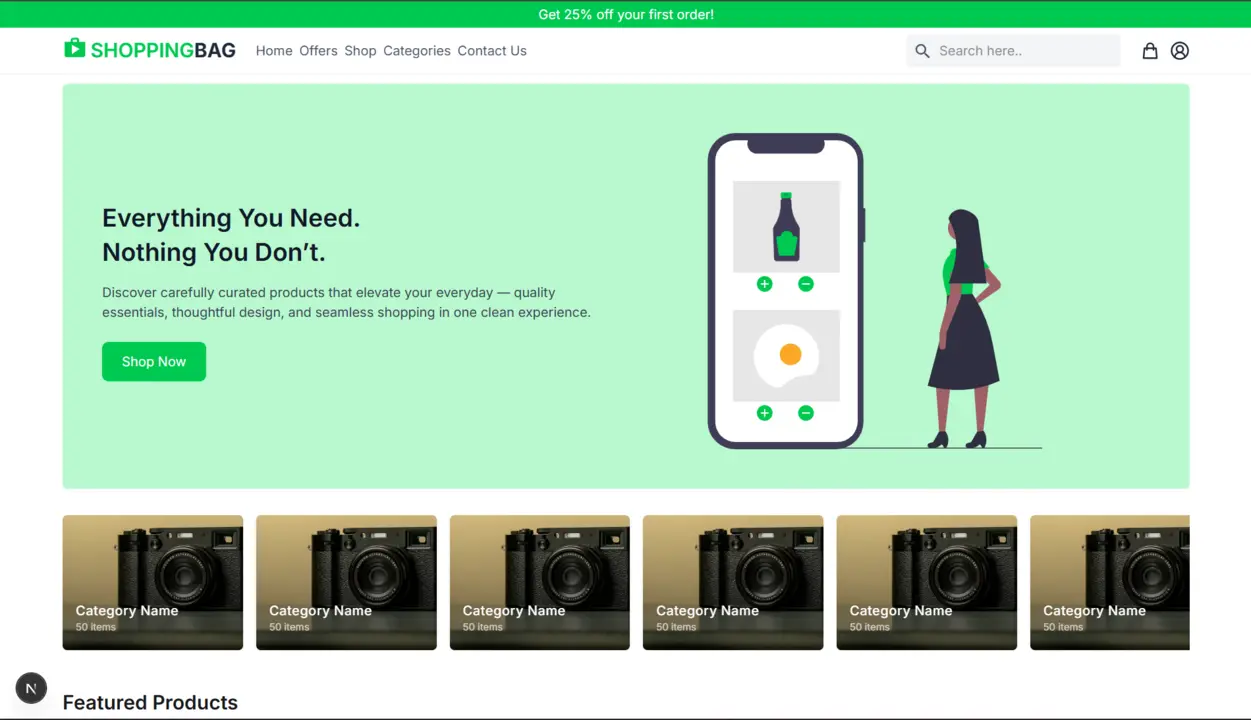
Task: Click the search magnifier icon
Action: coord(921,50)
